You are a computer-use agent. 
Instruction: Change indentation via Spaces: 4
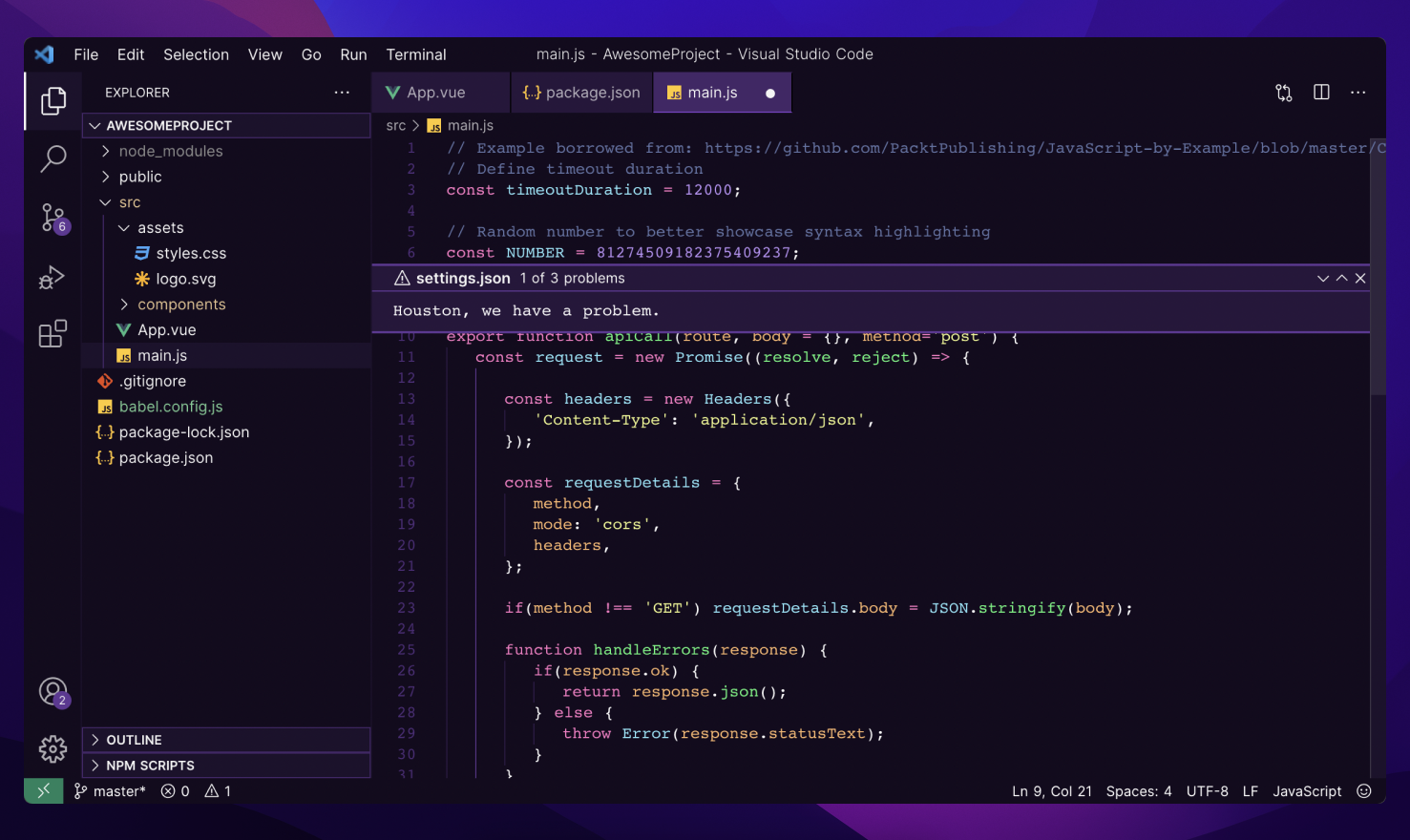pyautogui.click(x=1138, y=791)
